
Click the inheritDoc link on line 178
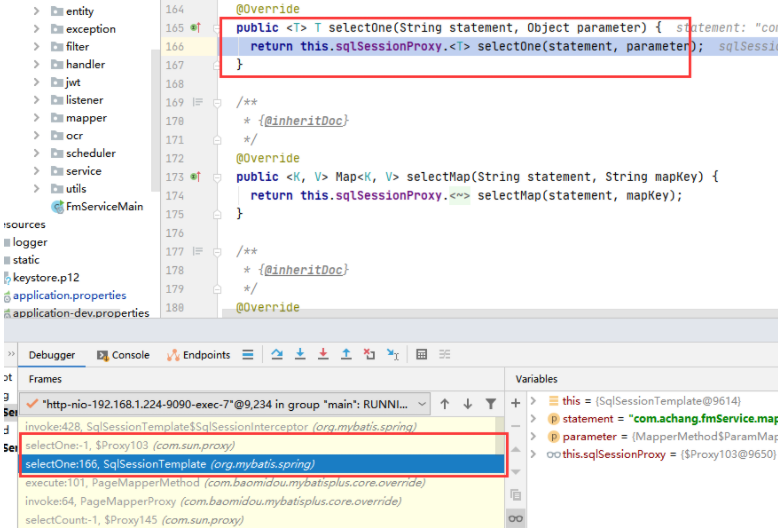click(303, 270)
